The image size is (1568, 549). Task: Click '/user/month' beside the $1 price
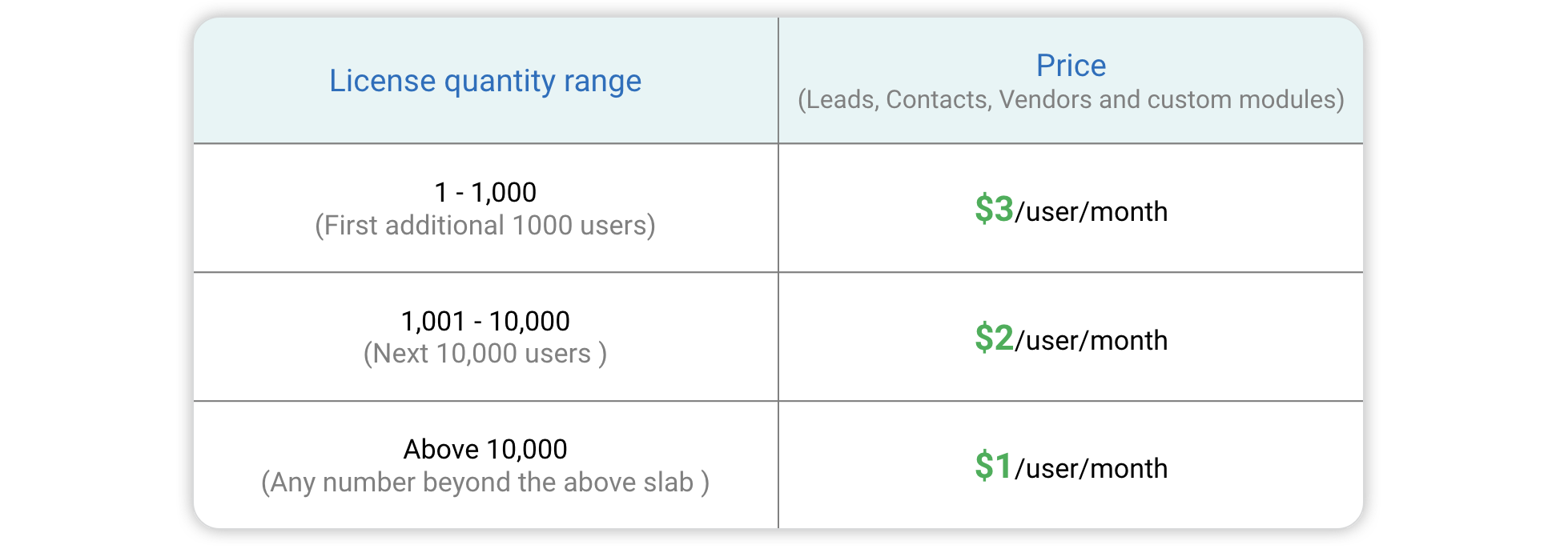[x=1091, y=469]
